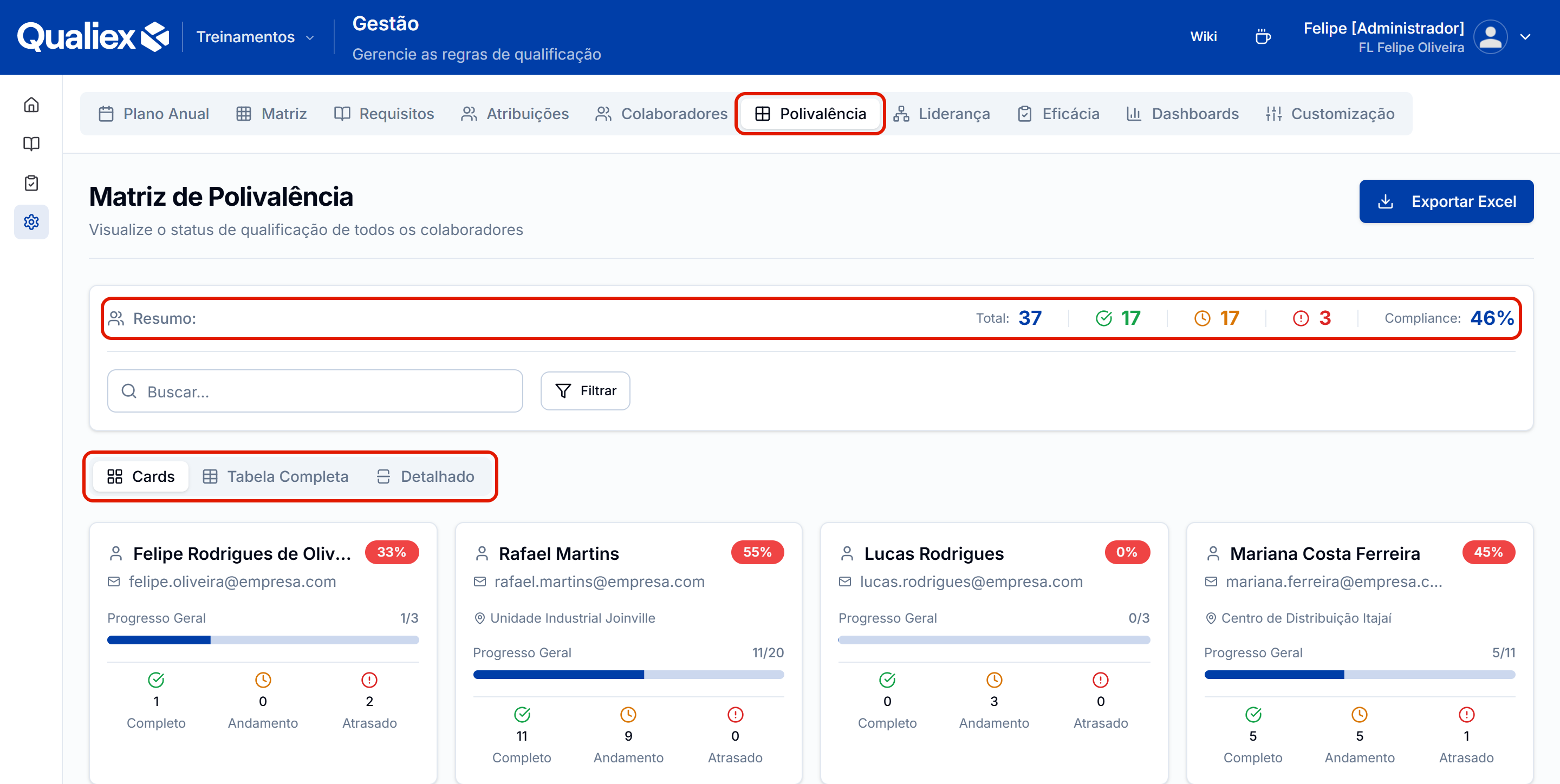The image size is (1560, 784).
Task: Open the Customização tab
Action: 1330,114
